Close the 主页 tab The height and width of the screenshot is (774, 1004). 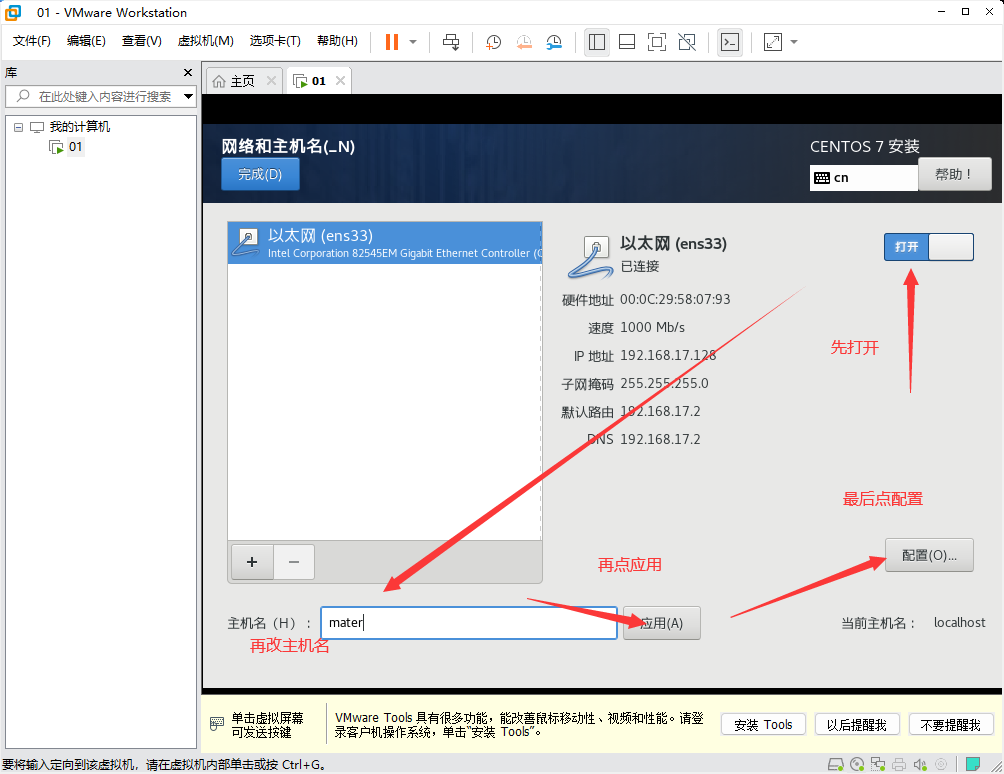point(271,81)
